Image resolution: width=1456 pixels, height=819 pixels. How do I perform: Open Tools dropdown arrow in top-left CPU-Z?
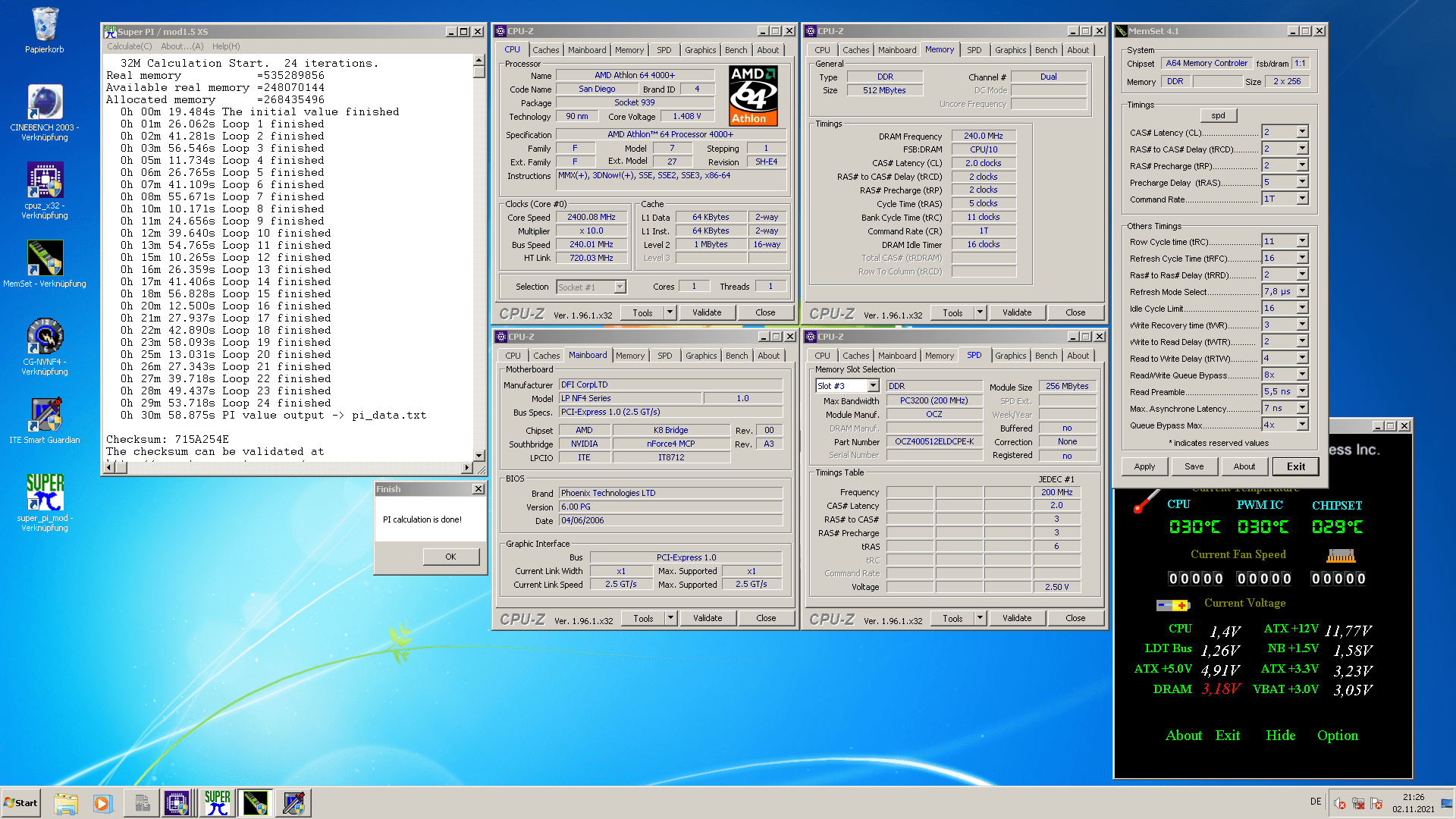tap(670, 312)
